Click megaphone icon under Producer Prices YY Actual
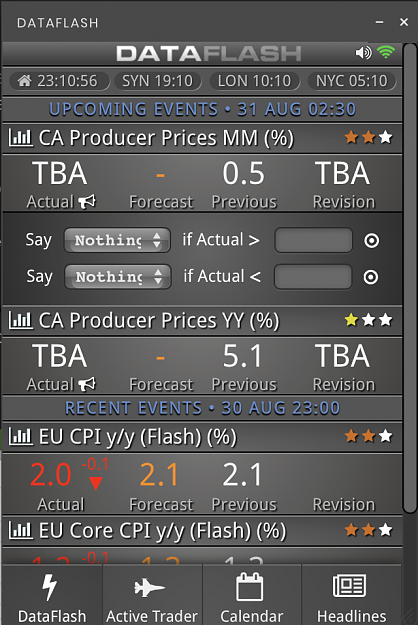 tap(87, 384)
